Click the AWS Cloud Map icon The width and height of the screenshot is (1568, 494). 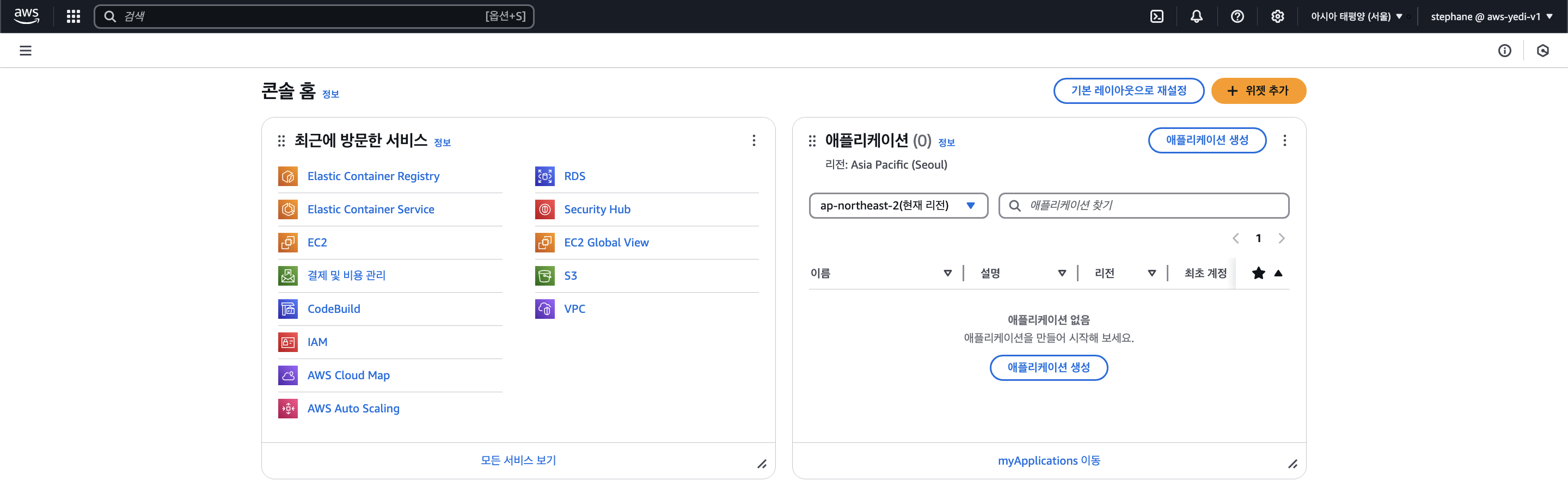pos(288,375)
